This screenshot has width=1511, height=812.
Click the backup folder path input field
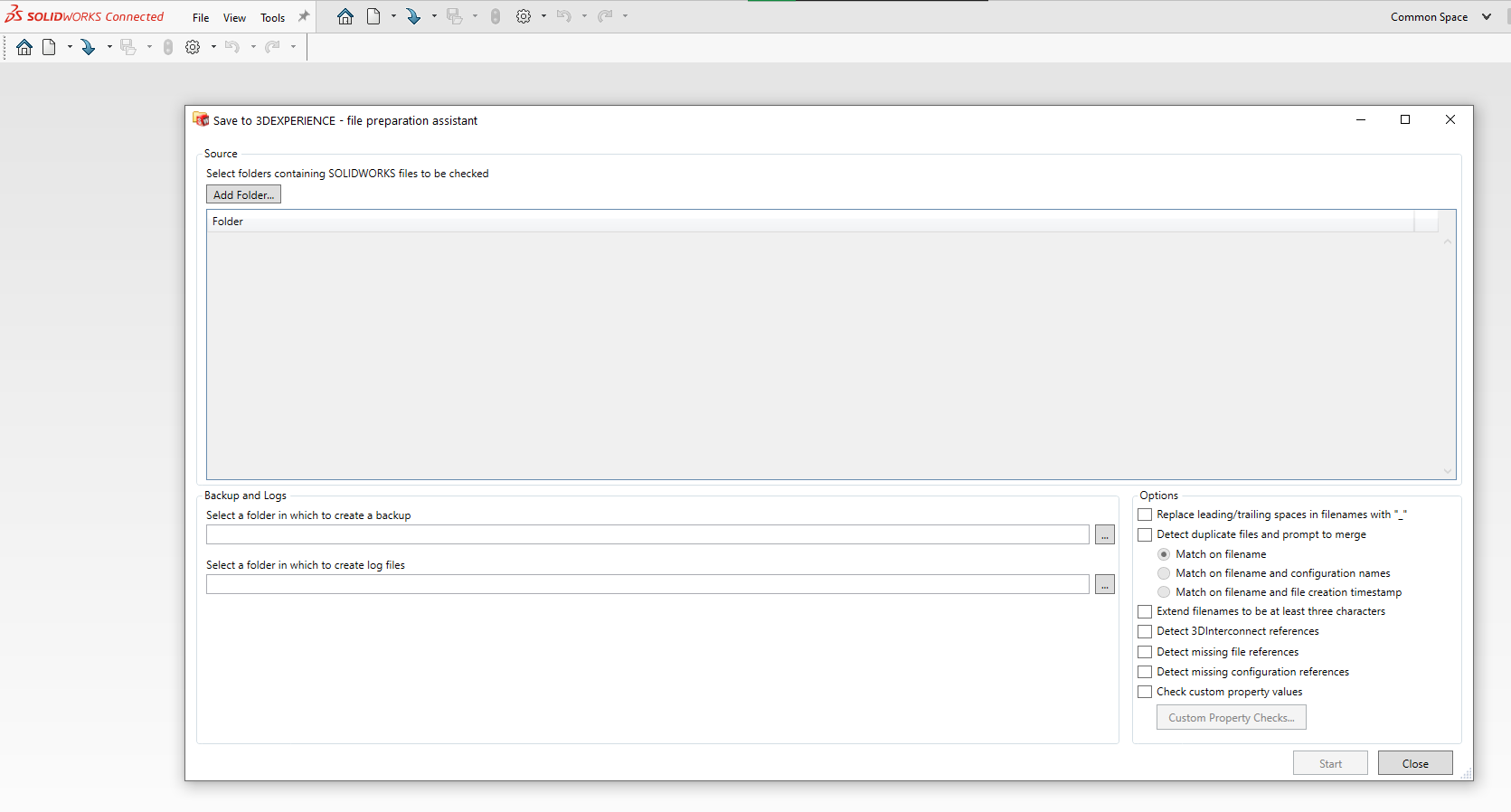(647, 535)
